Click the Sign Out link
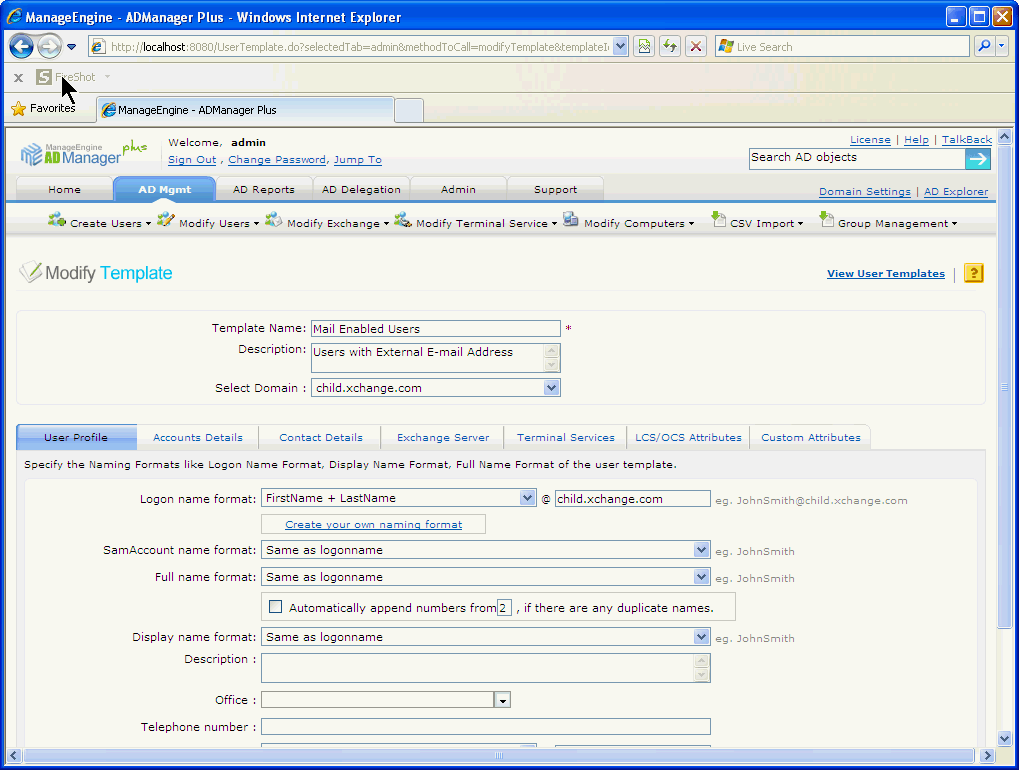Viewport: 1019px width, 770px height. point(192,160)
